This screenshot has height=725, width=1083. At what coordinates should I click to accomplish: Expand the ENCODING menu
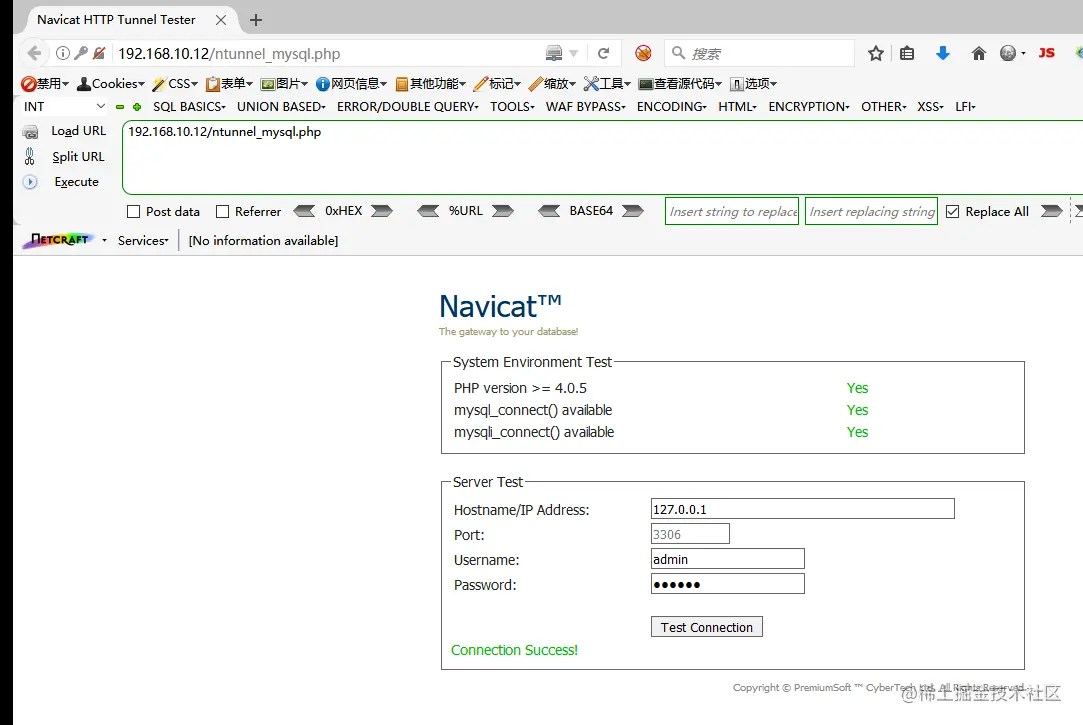(671, 107)
